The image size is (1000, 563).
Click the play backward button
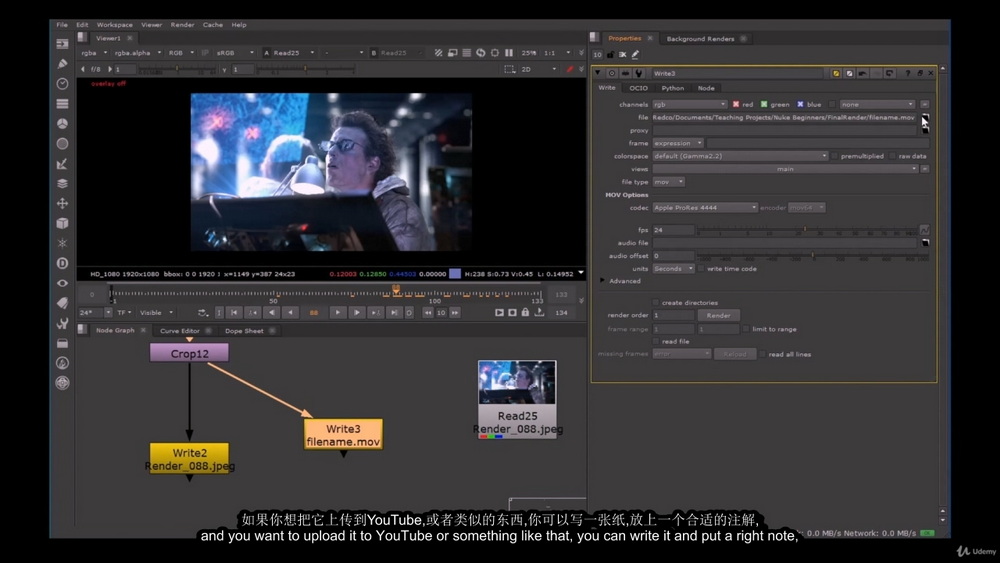pyautogui.click(x=291, y=312)
